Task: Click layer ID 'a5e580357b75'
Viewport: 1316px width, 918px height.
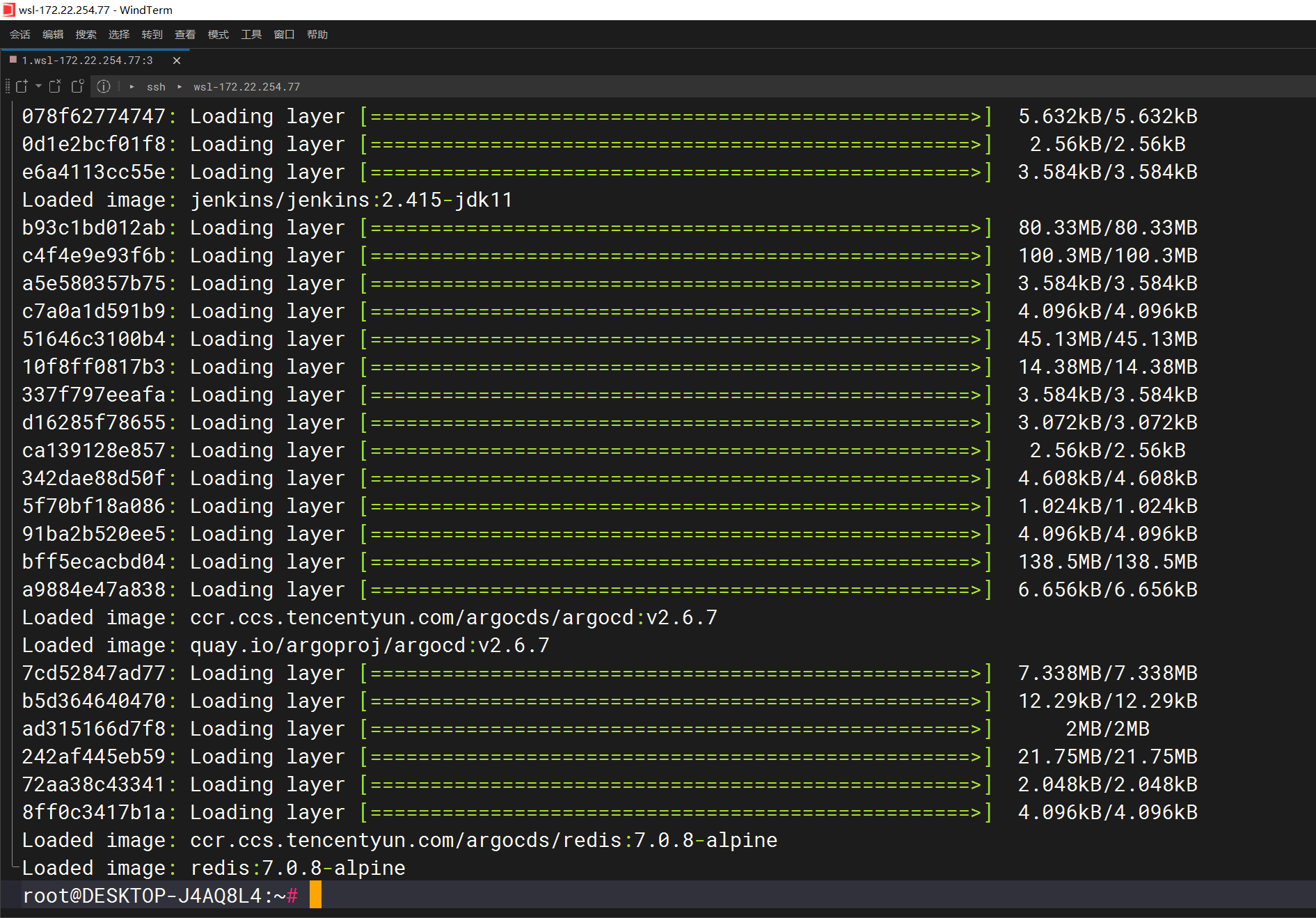Action: pyautogui.click(x=94, y=283)
